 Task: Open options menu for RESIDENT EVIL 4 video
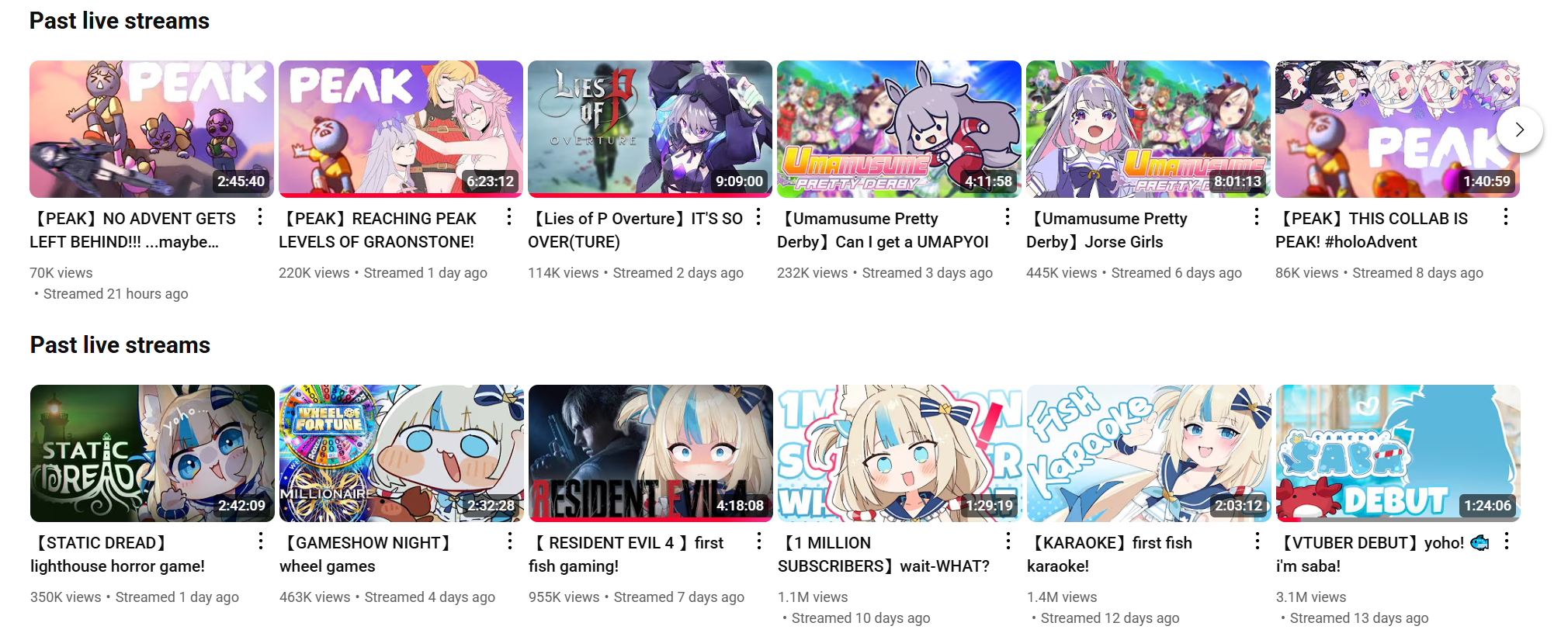[x=759, y=541]
